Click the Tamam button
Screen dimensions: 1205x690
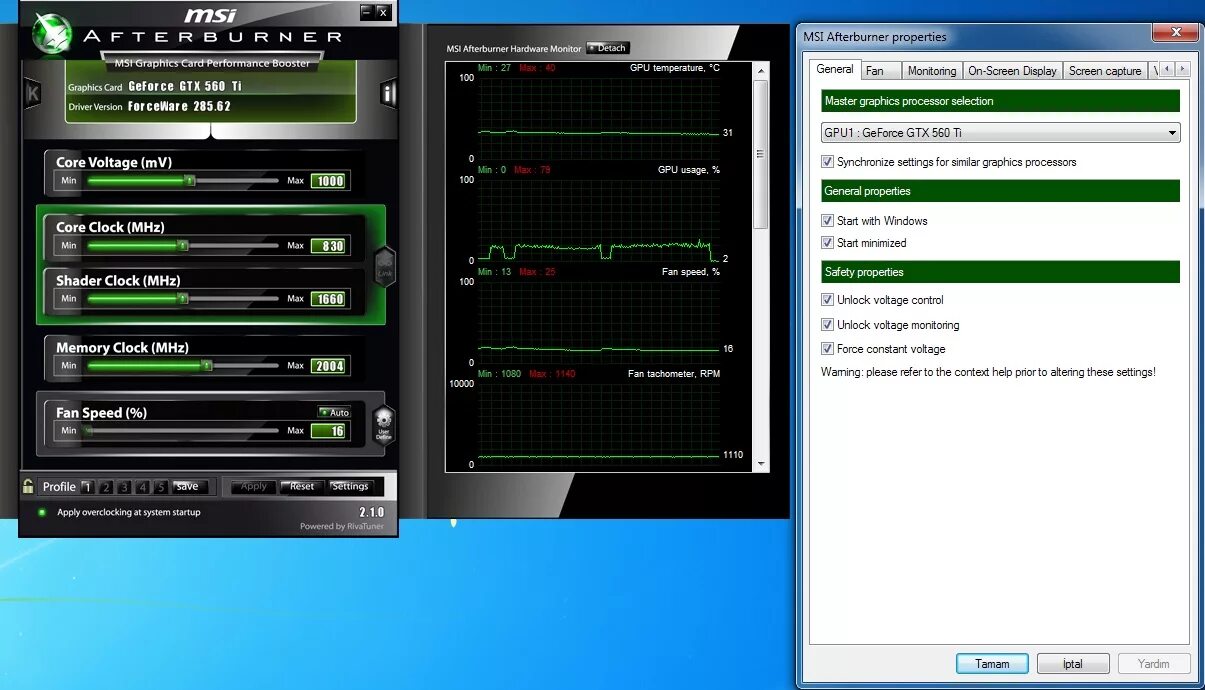coord(992,664)
